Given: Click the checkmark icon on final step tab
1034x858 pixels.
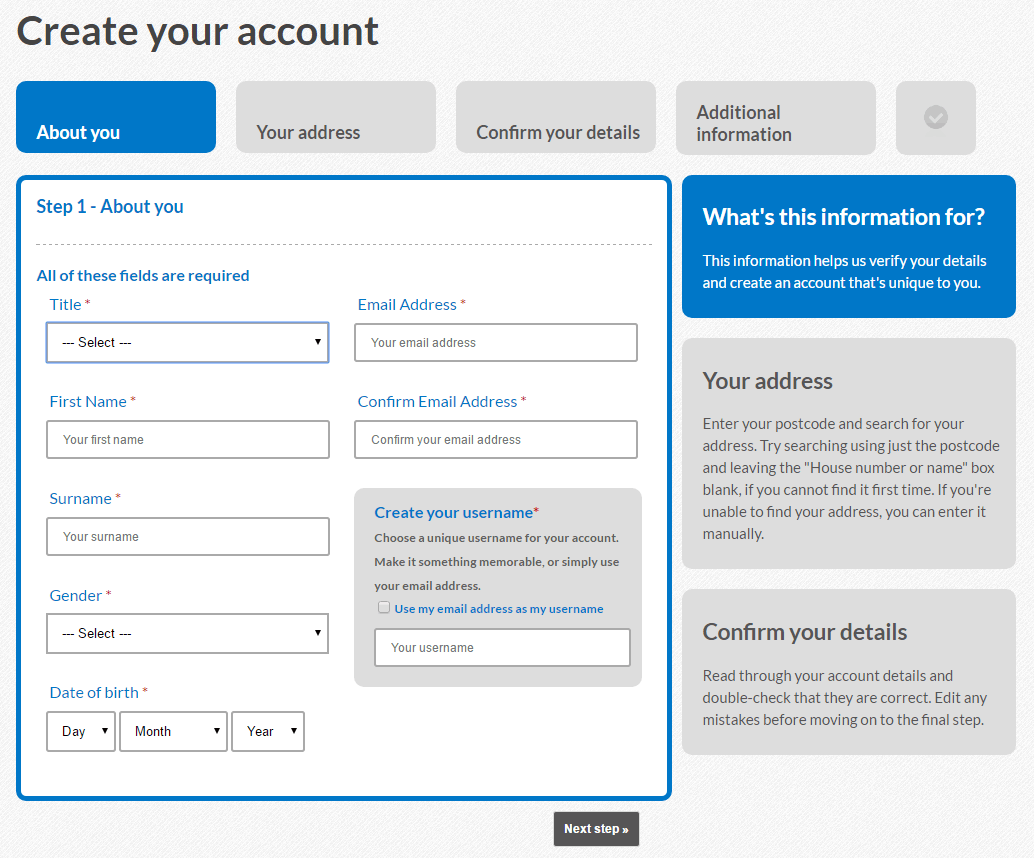Looking at the screenshot, I should pos(936,118).
